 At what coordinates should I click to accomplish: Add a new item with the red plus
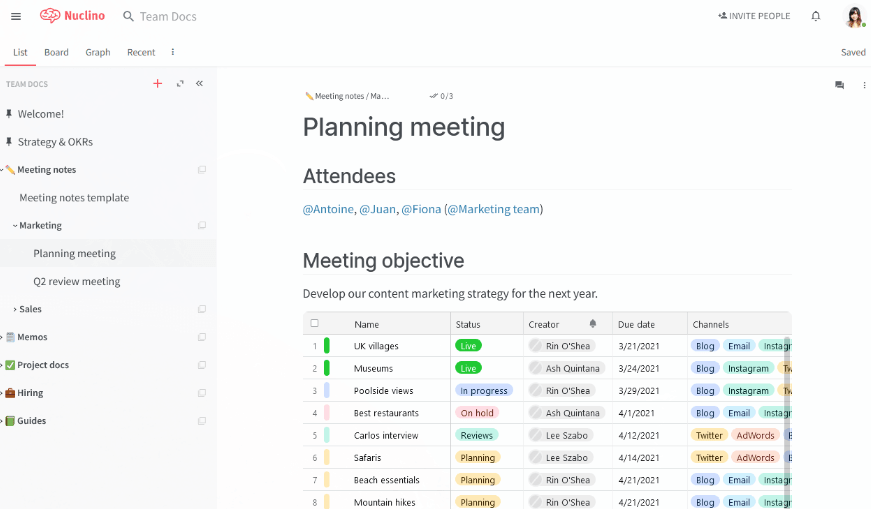pyautogui.click(x=157, y=84)
